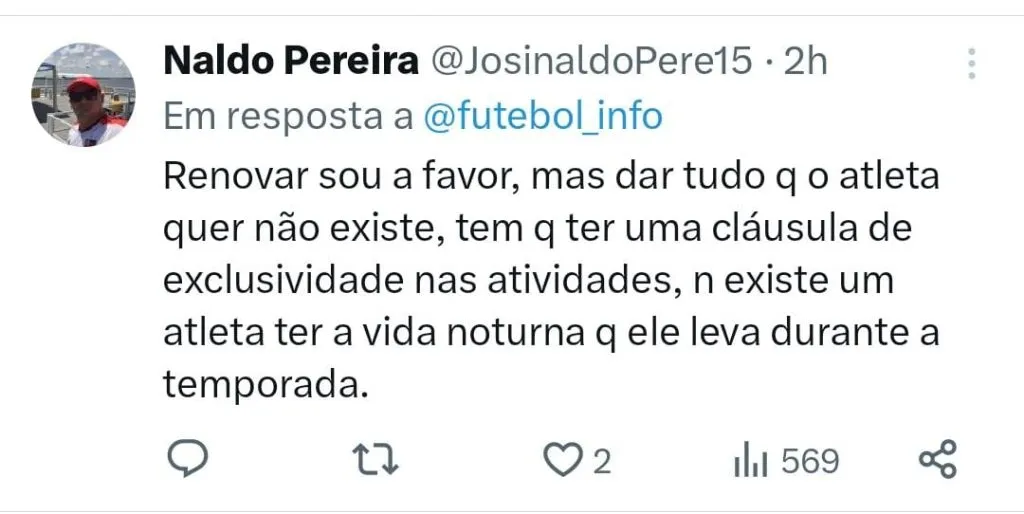Click the display name Naldo Pereira
Viewport: 1024px width, 514px height.
pyautogui.click(x=290, y=62)
